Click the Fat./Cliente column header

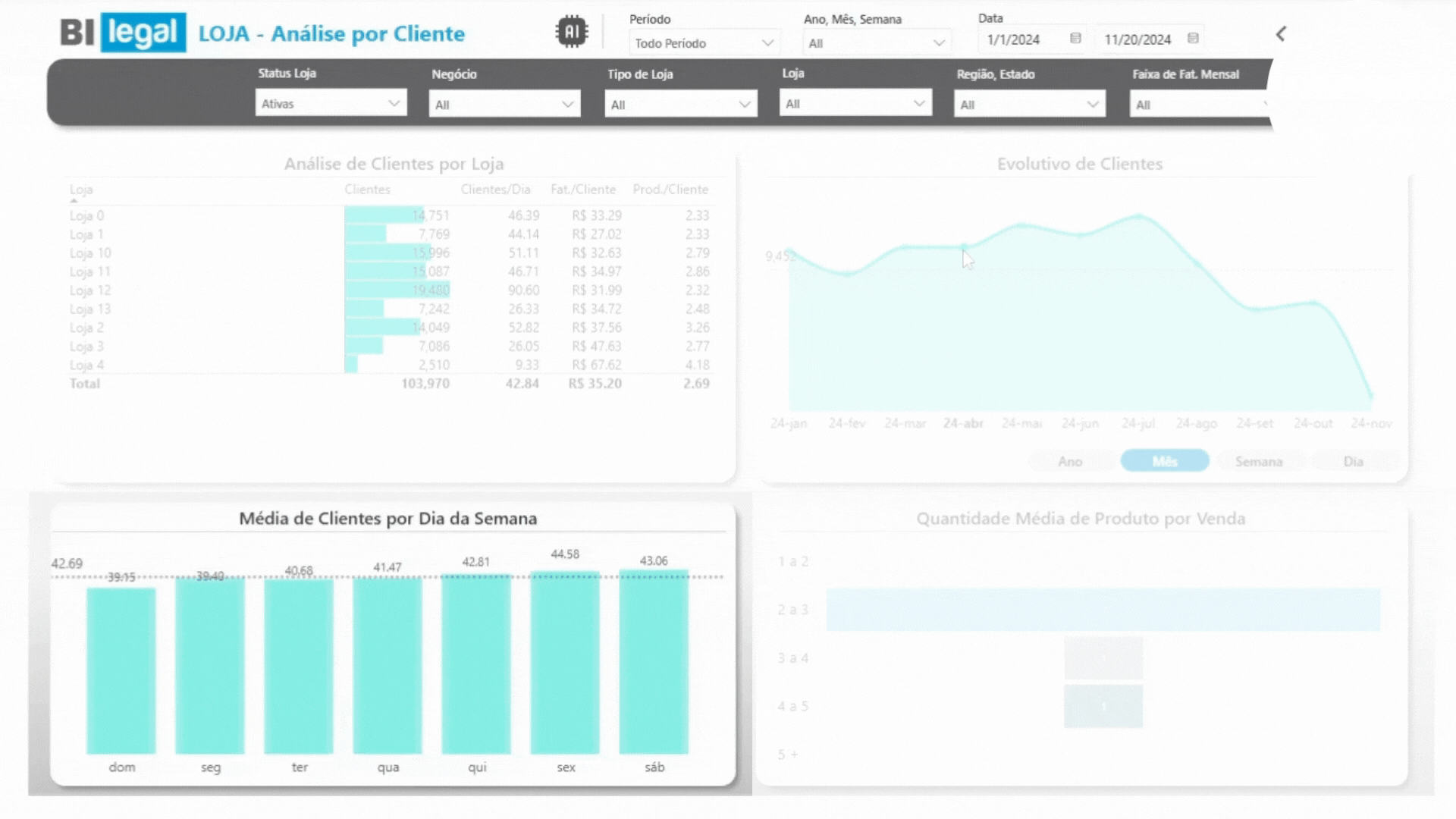[x=582, y=190]
